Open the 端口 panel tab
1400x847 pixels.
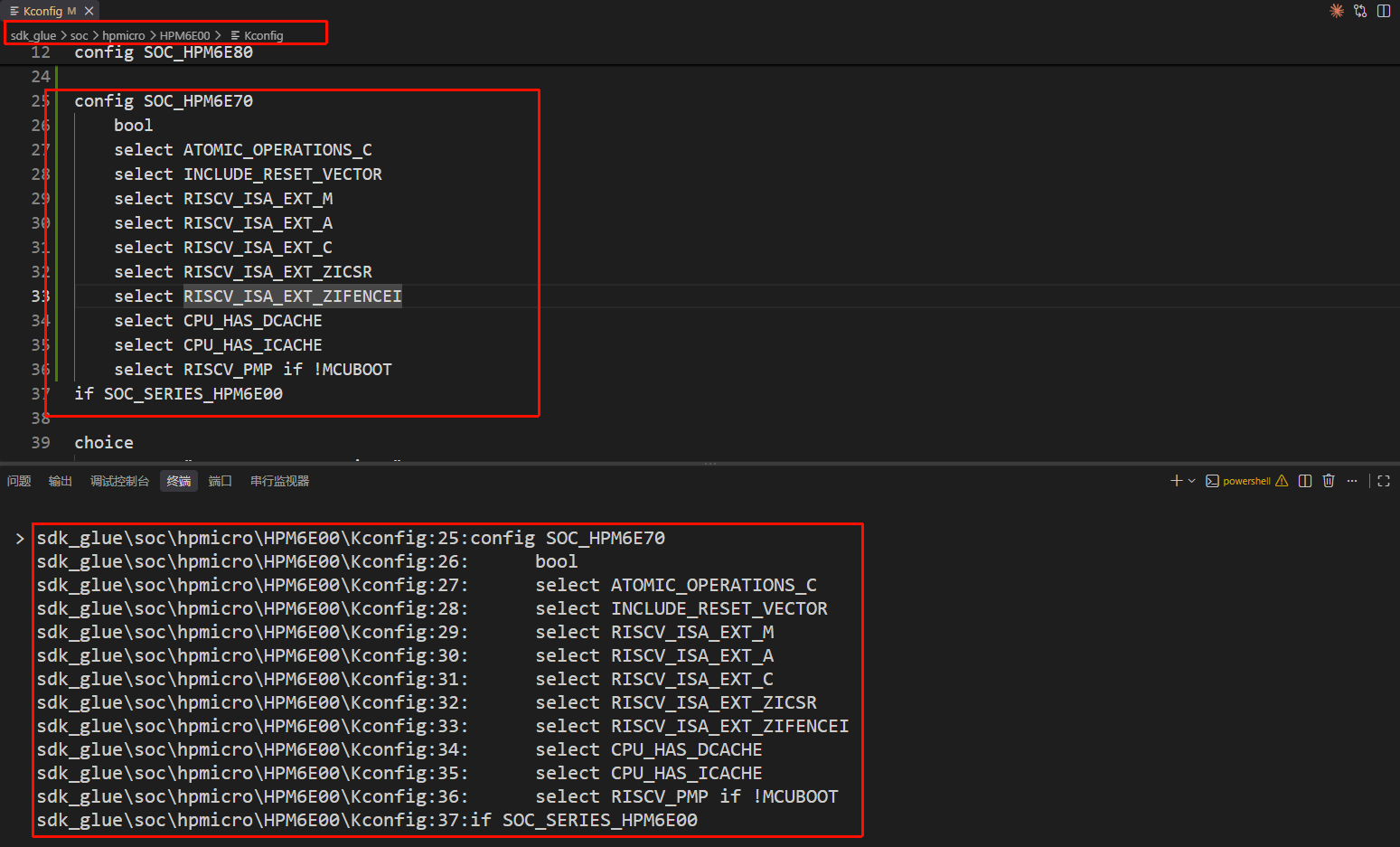point(221,481)
